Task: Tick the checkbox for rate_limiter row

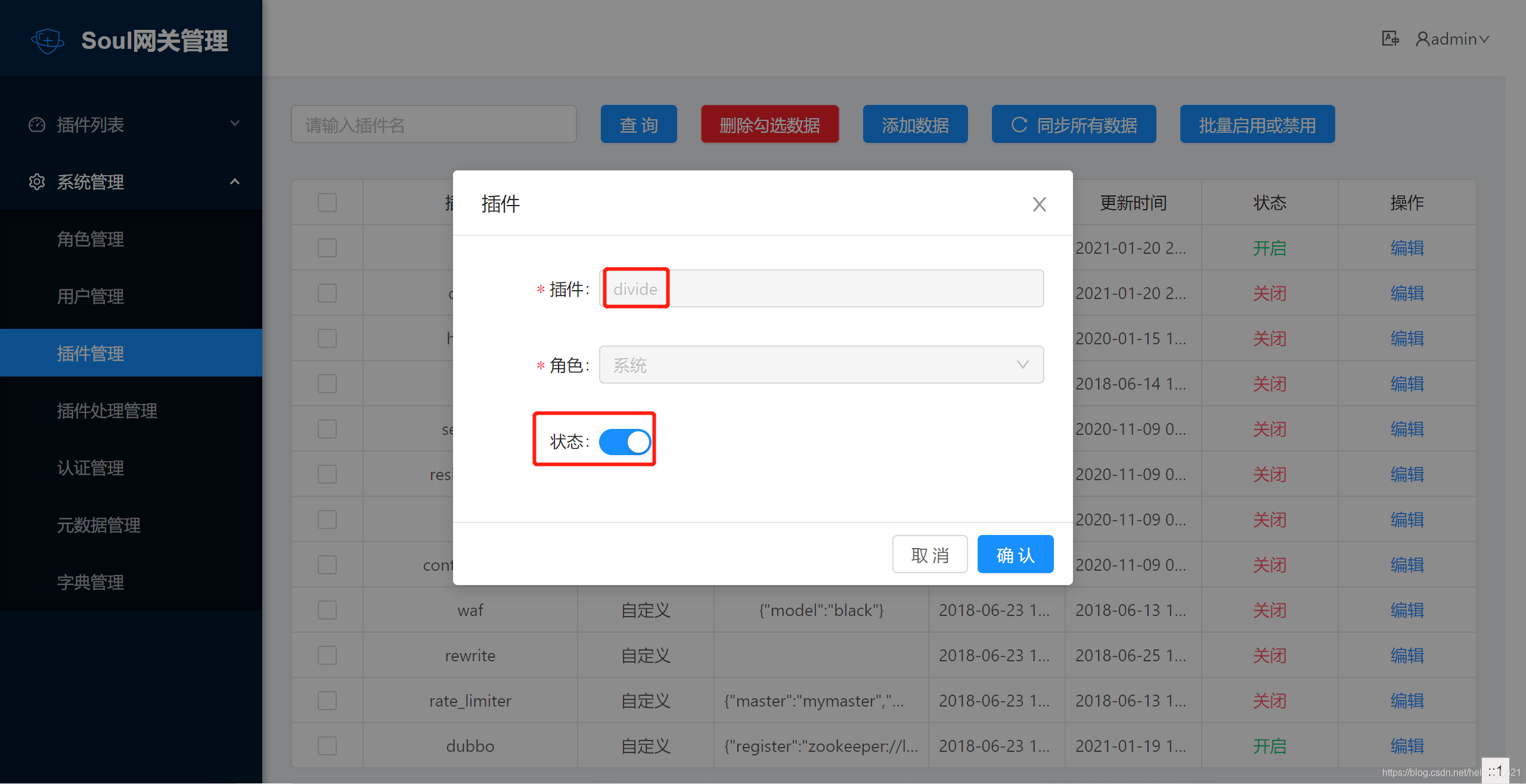Action: pyautogui.click(x=327, y=701)
